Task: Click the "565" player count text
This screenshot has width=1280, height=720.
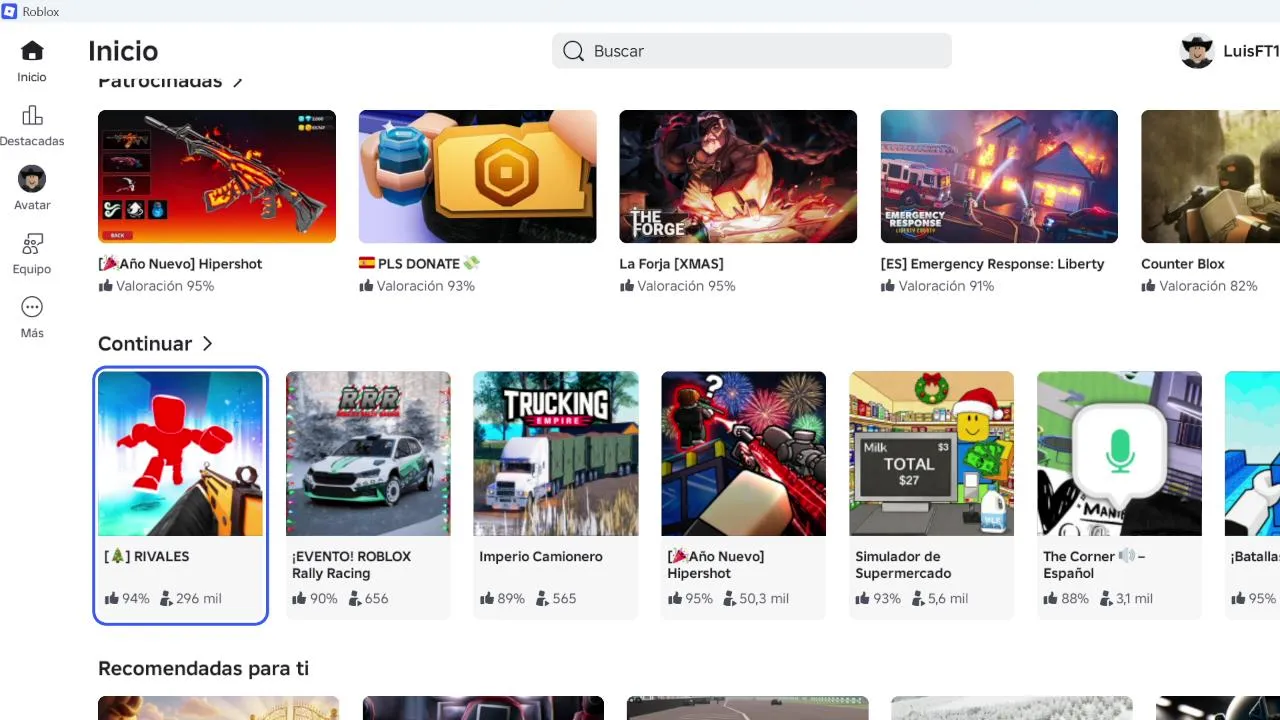Action: pyautogui.click(x=564, y=599)
